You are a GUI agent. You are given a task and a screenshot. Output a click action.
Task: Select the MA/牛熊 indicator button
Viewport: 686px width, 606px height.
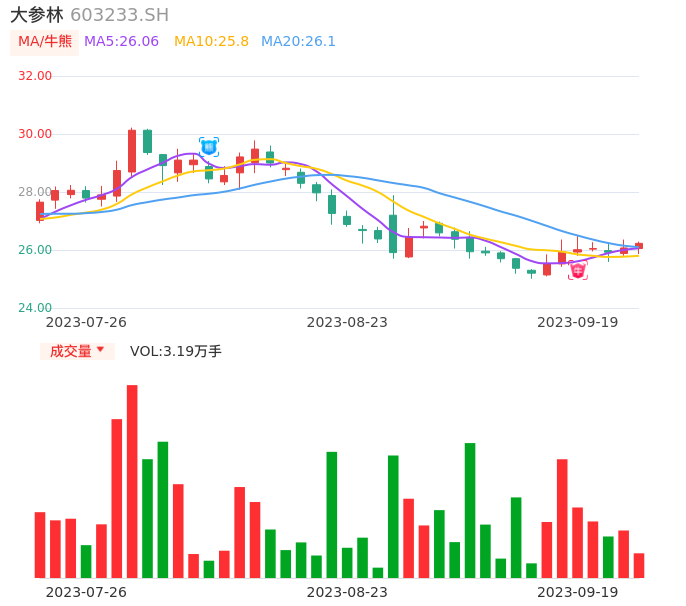45,42
